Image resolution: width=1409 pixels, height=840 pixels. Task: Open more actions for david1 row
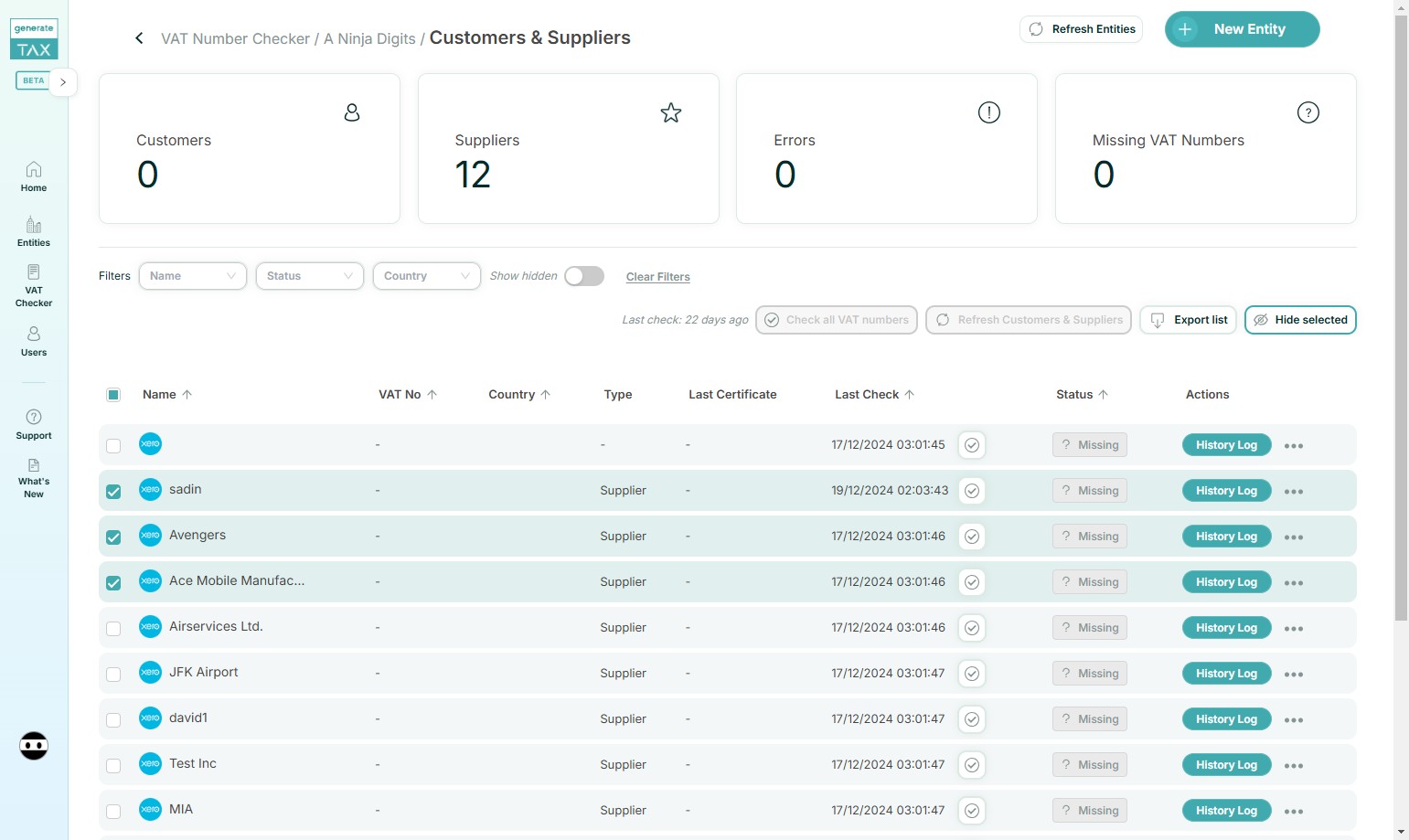point(1294,720)
